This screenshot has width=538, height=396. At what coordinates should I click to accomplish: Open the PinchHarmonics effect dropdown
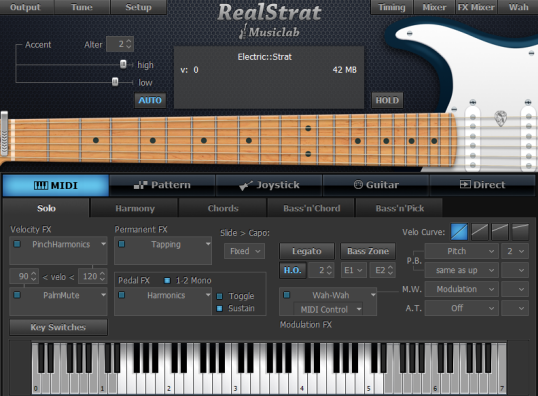(103, 244)
